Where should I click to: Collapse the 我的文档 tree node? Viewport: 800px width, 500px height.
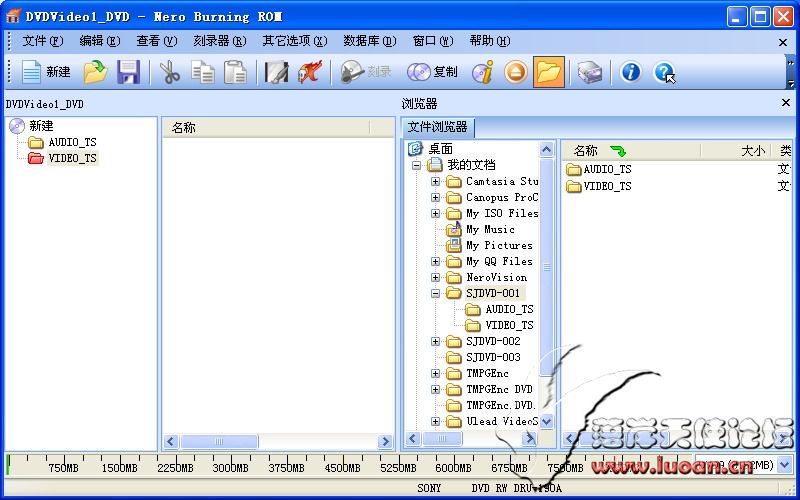tap(417, 165)
